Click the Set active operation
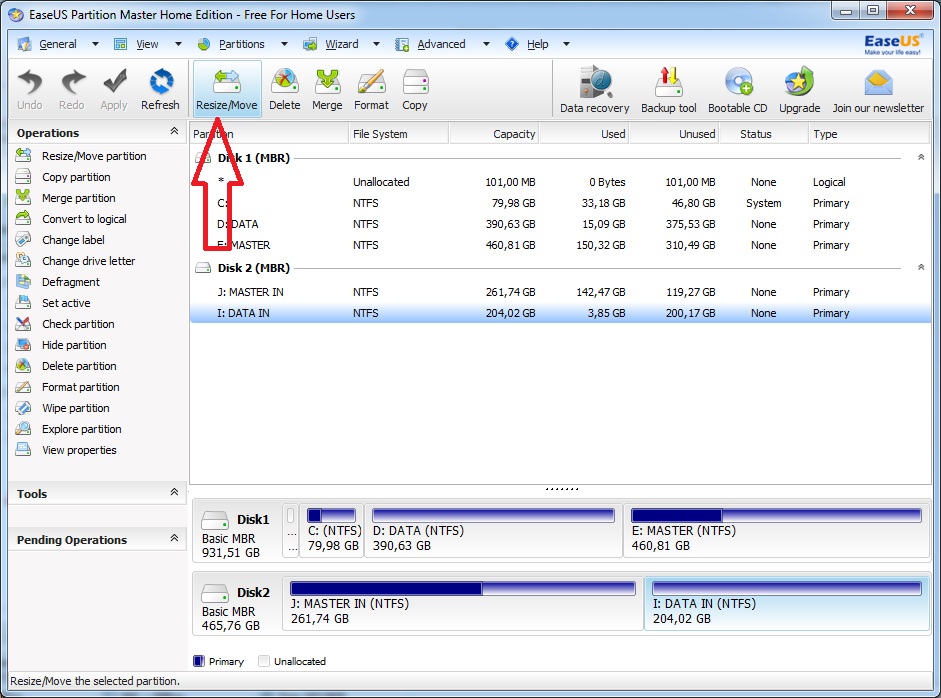The width and height of the screenshot is (941, 698). pos(53,303)
